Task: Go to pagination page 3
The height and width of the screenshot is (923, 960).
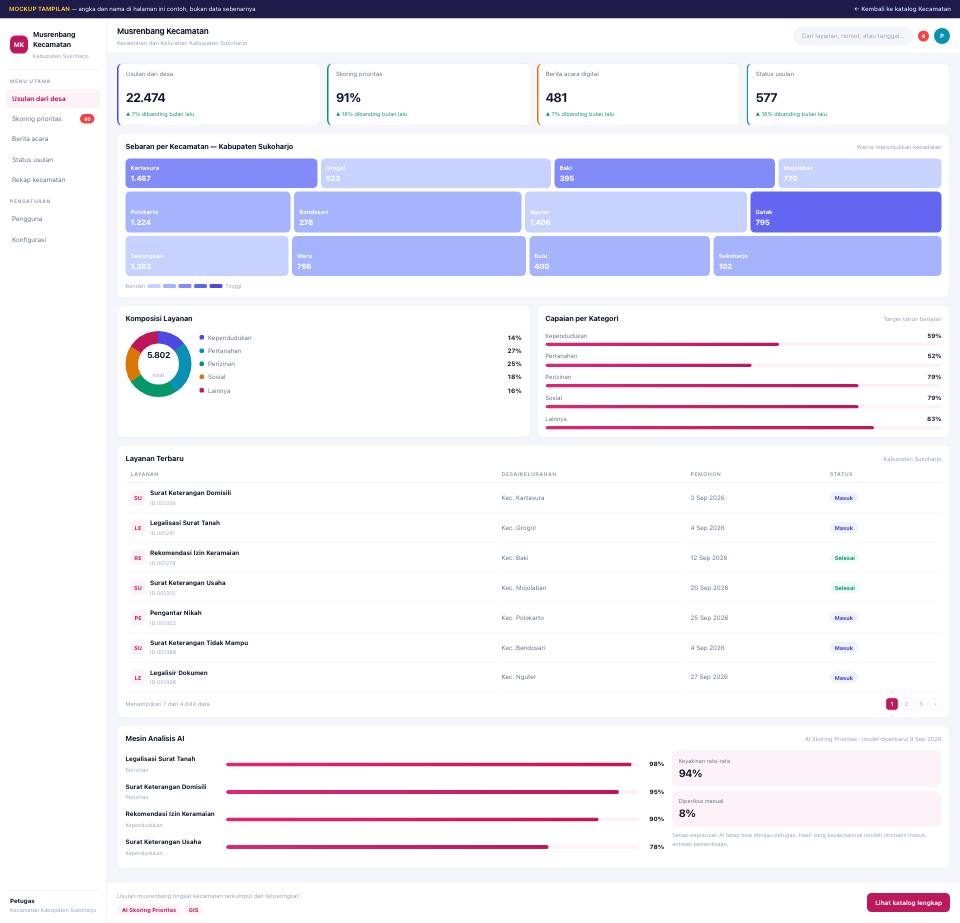Action: pyautogui.click(x=921, y=704)
